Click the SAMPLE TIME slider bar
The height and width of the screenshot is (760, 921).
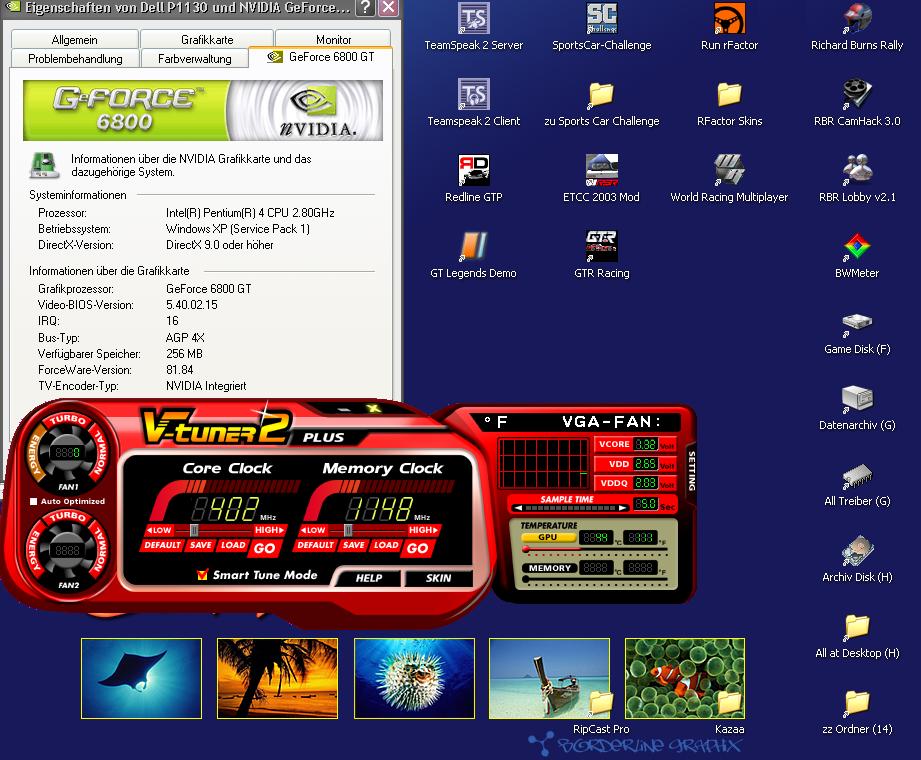point(570,508)
